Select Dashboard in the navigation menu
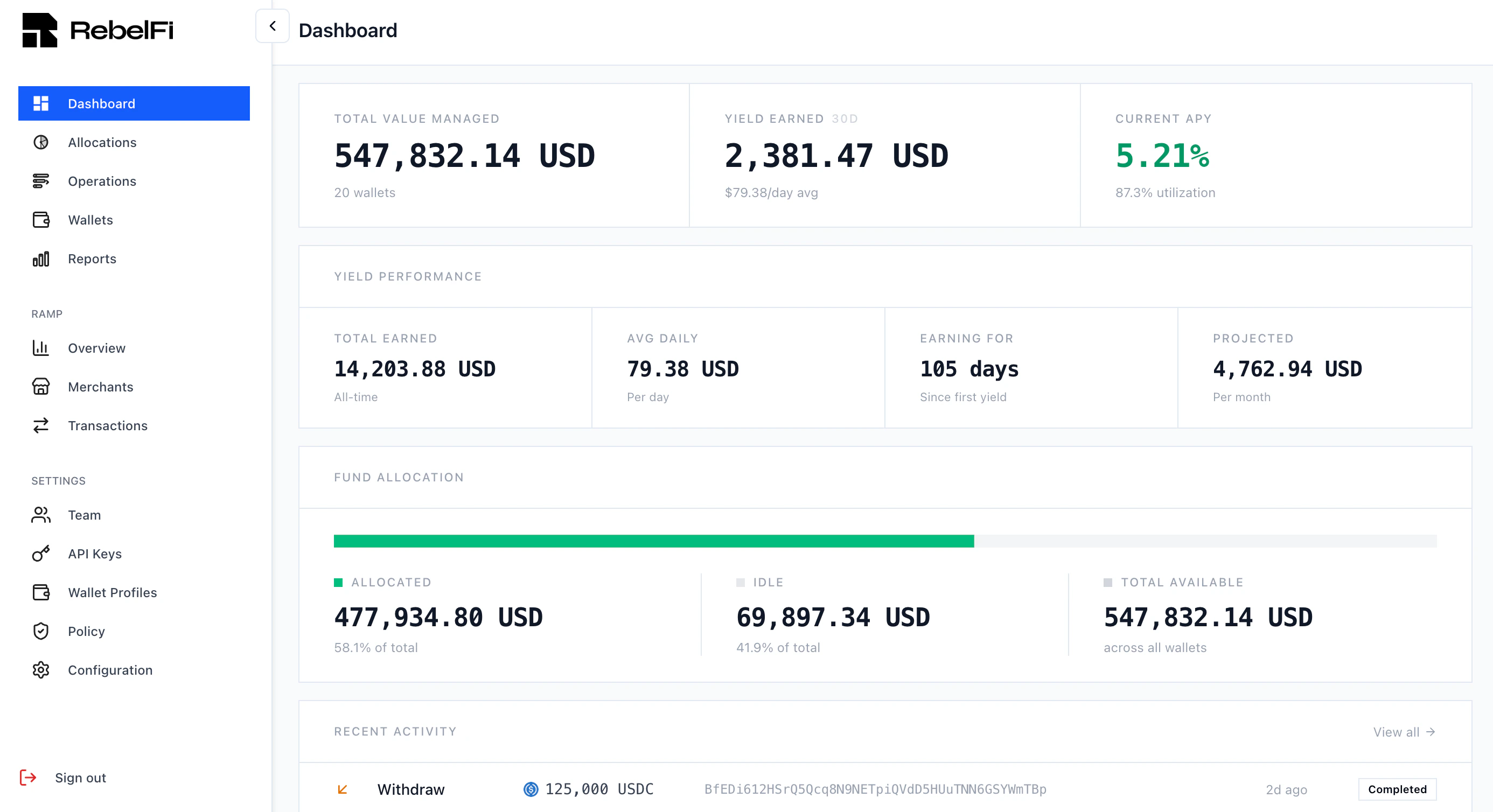This screenshot has width=1493, height=812. (x=102, y=103)
